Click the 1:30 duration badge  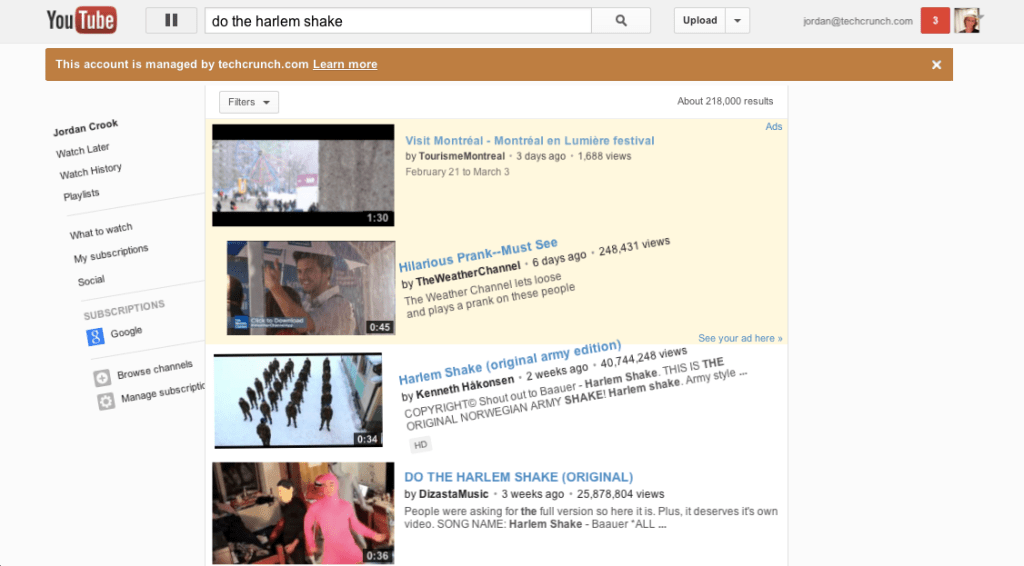pyautogui.click(x=377, y=218)
